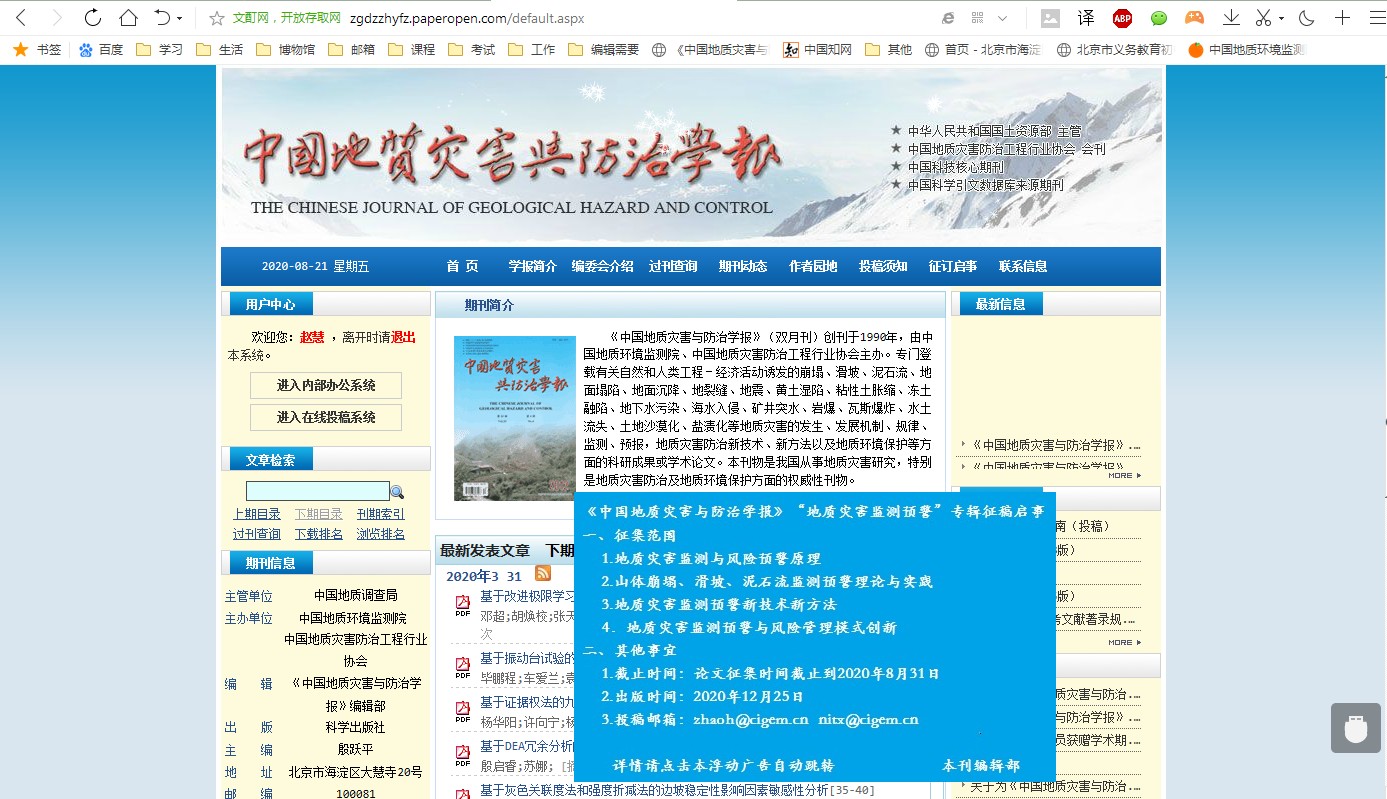Click 进入在线投稿系统 button
This screenshot has width=1387, height=799.
point(326,417)
